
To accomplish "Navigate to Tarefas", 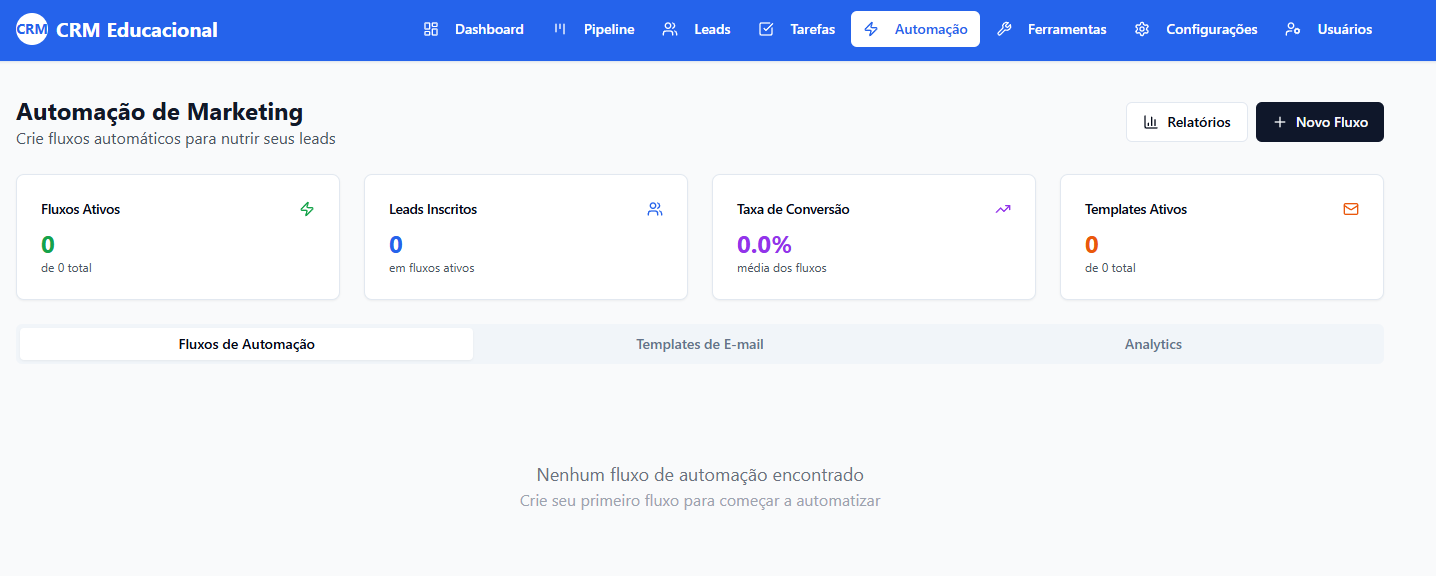I will coord(796,29).
